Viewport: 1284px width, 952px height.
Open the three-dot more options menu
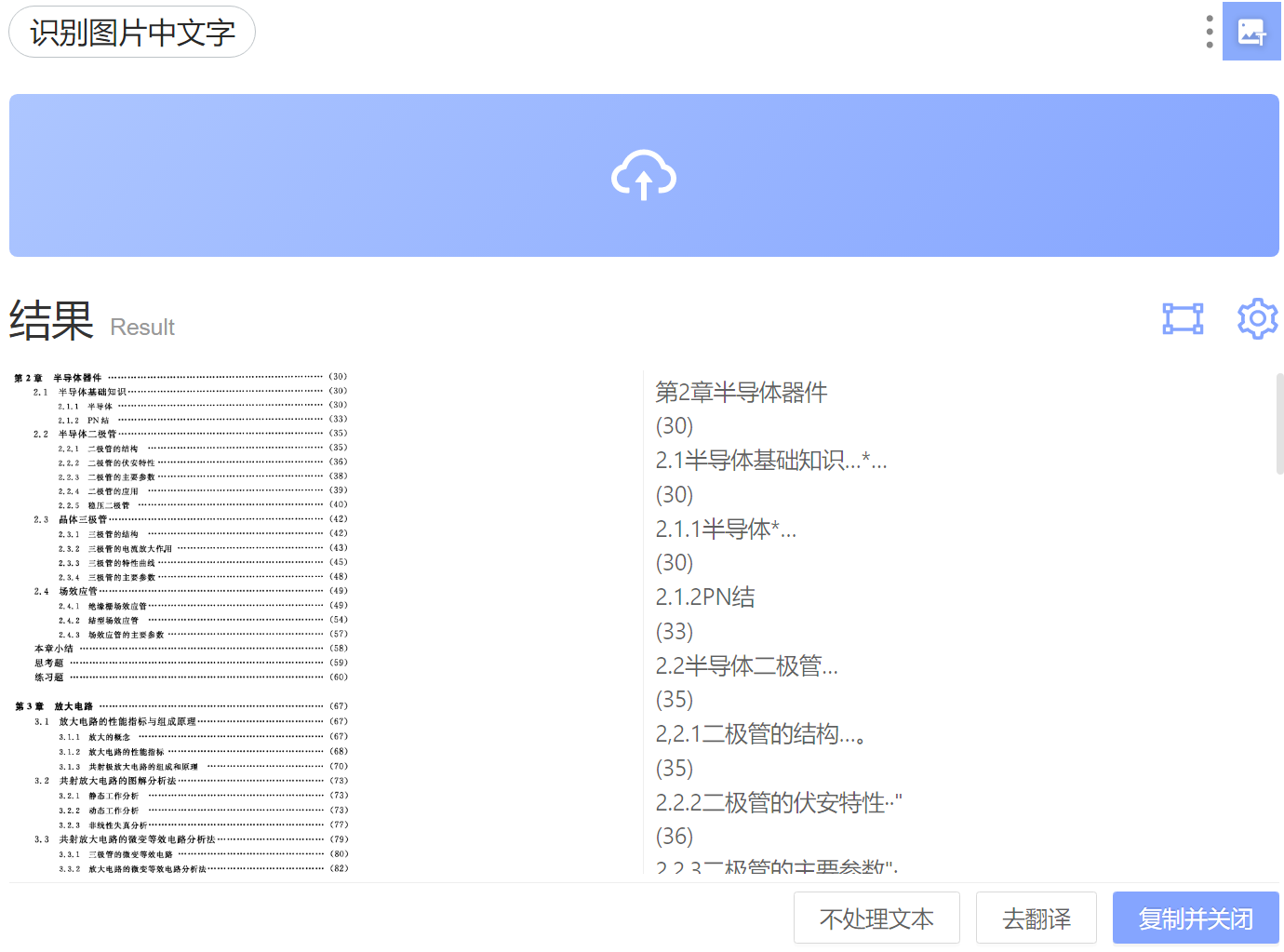(1209, 32)
